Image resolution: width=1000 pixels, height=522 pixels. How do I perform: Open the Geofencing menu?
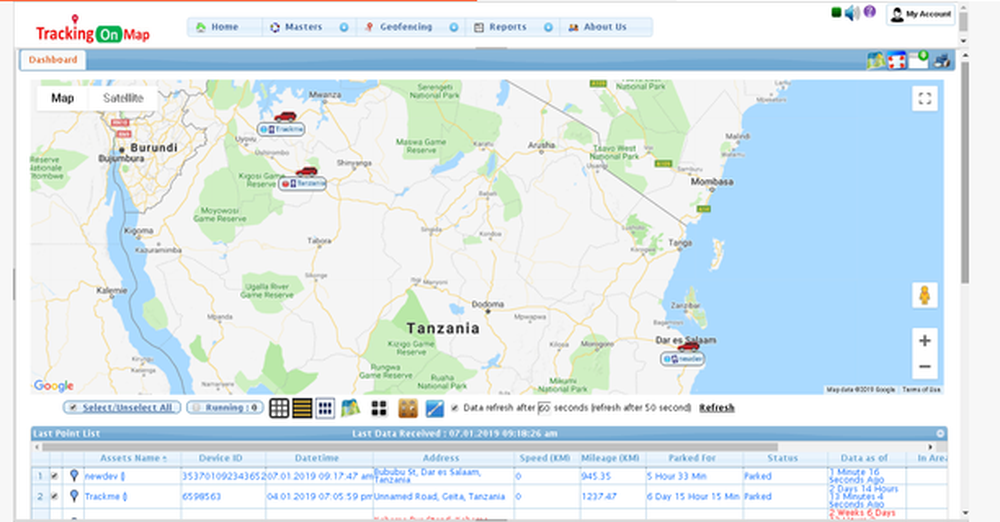coord(406,27)
